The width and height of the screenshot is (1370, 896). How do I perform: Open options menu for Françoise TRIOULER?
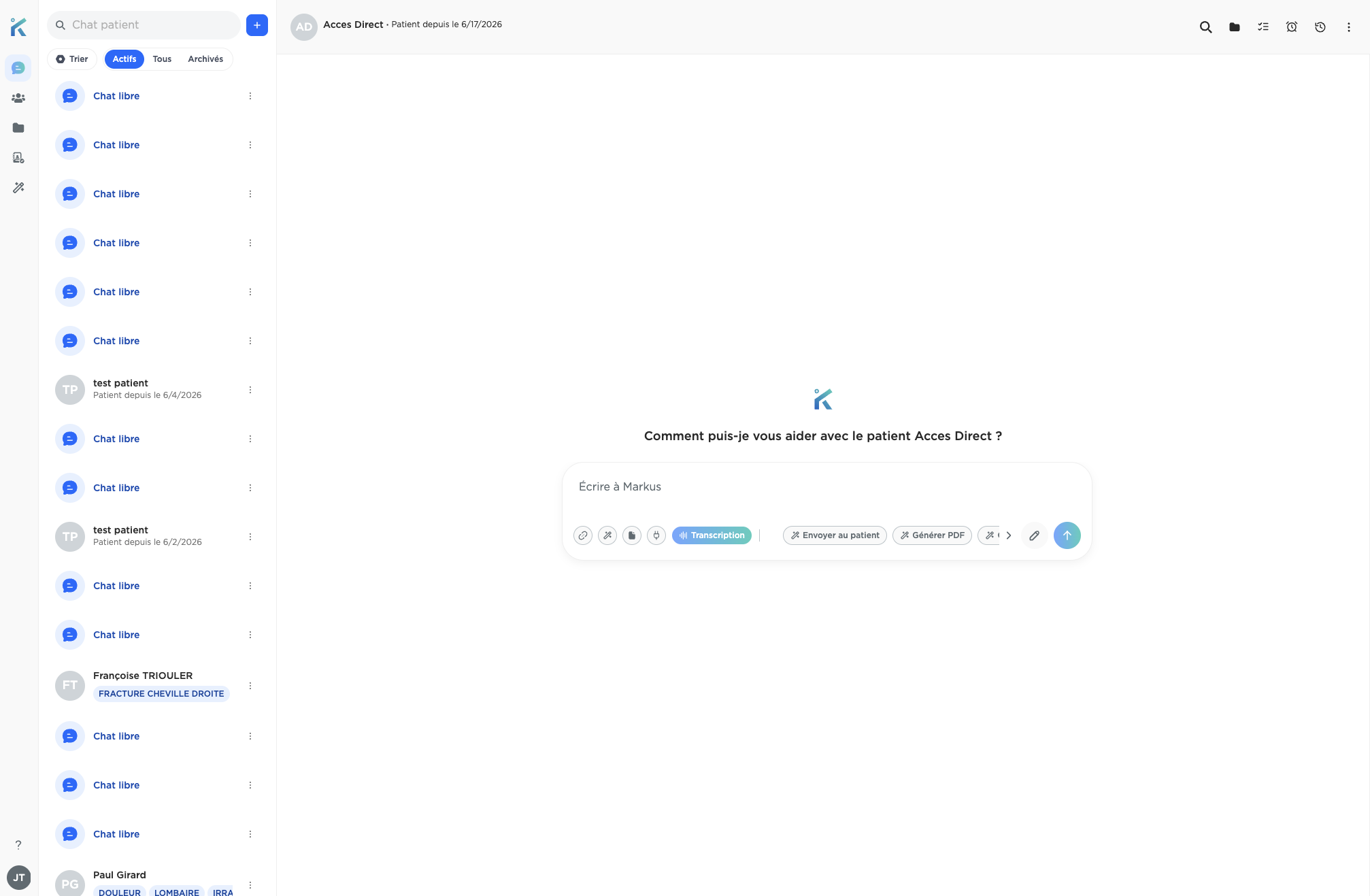(x=250, y=686)
